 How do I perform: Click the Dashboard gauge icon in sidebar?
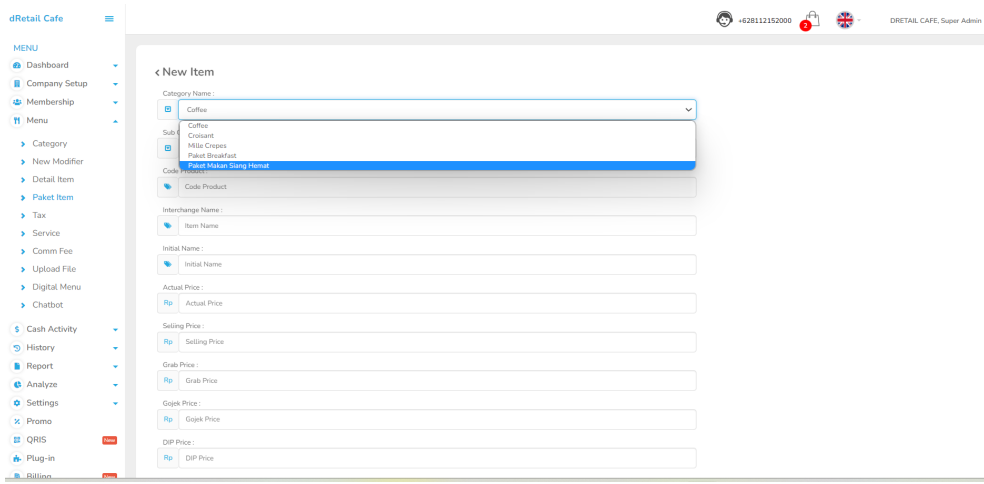[x=17, y=65]
